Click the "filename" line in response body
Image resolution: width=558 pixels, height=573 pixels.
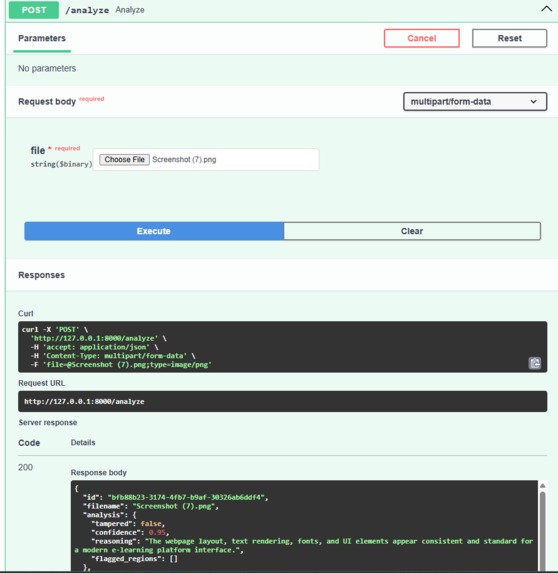151,506
